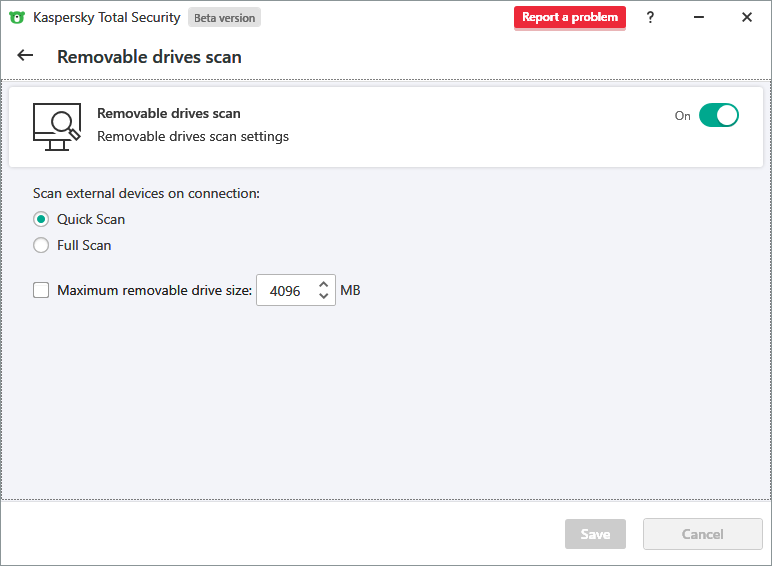Select the Quick Scan radio option
Screen dimensions: 772x566
pos(41,219)
